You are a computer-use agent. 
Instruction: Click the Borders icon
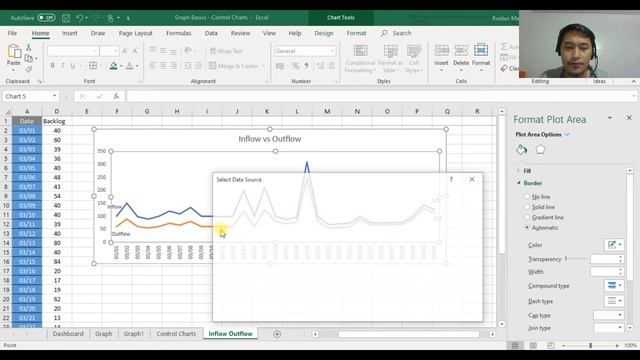pos(93,66)
